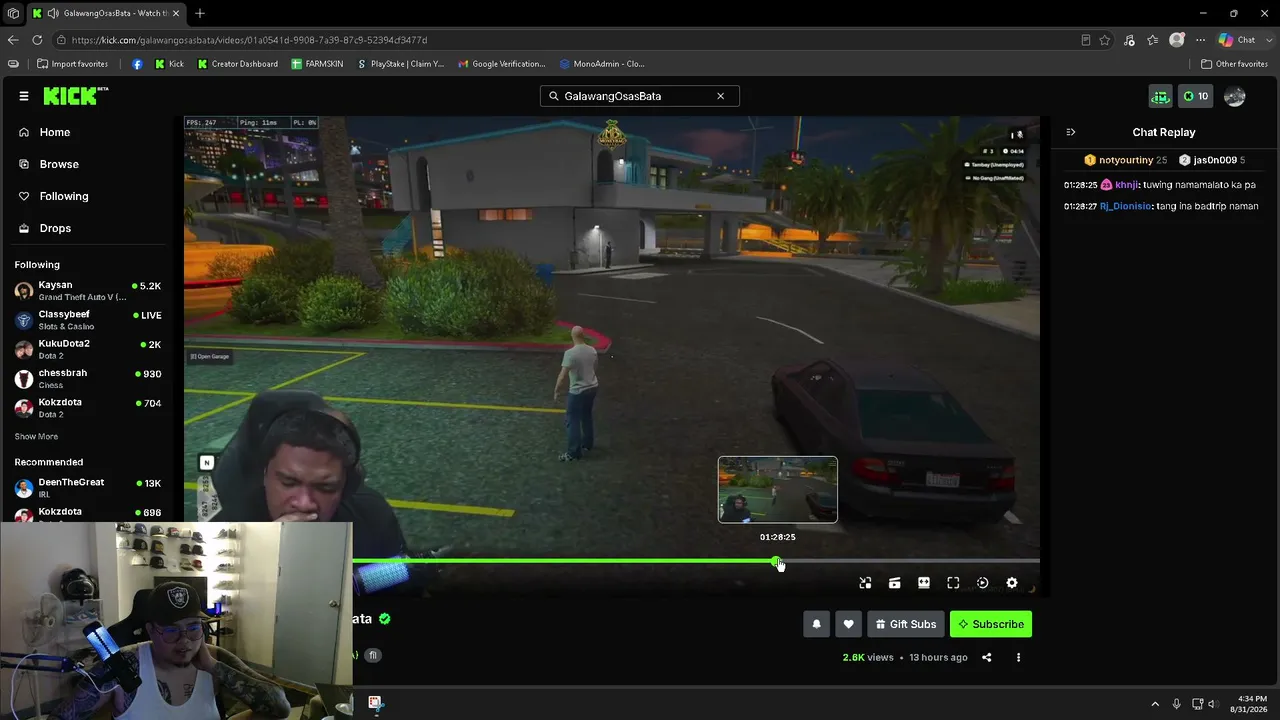Open KukuDota2's channel
This screenshot has width=1280, height=720.
tap(88, 349)
